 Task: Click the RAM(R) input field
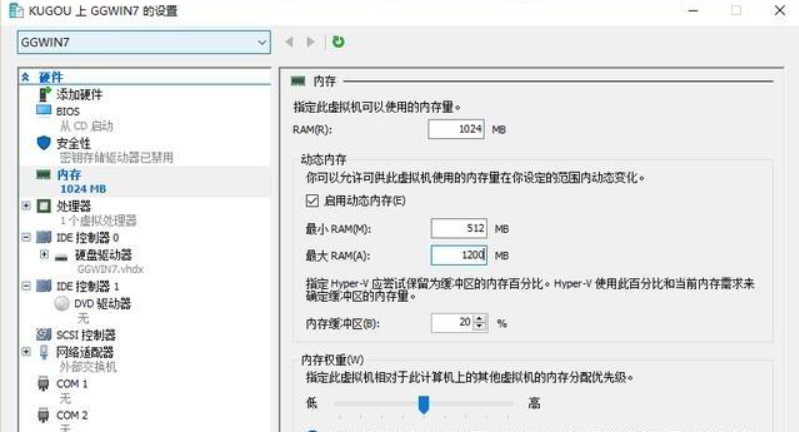456,129
